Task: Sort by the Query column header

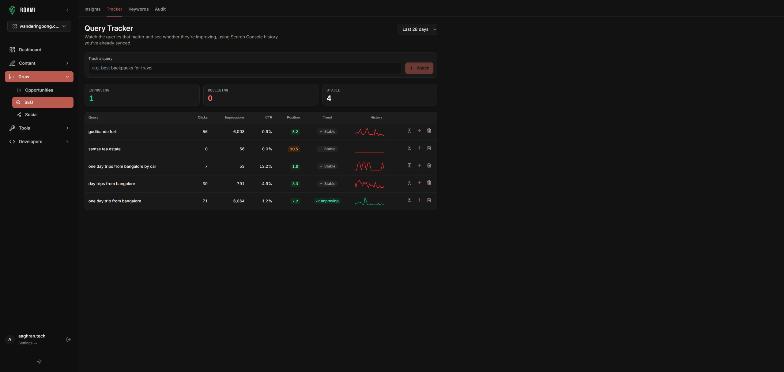Action: point(94,118)
